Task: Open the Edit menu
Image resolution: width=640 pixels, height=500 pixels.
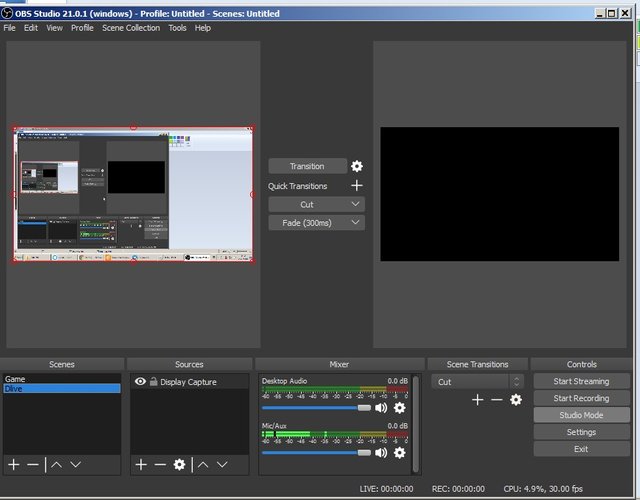Action: tap(31, 28)
